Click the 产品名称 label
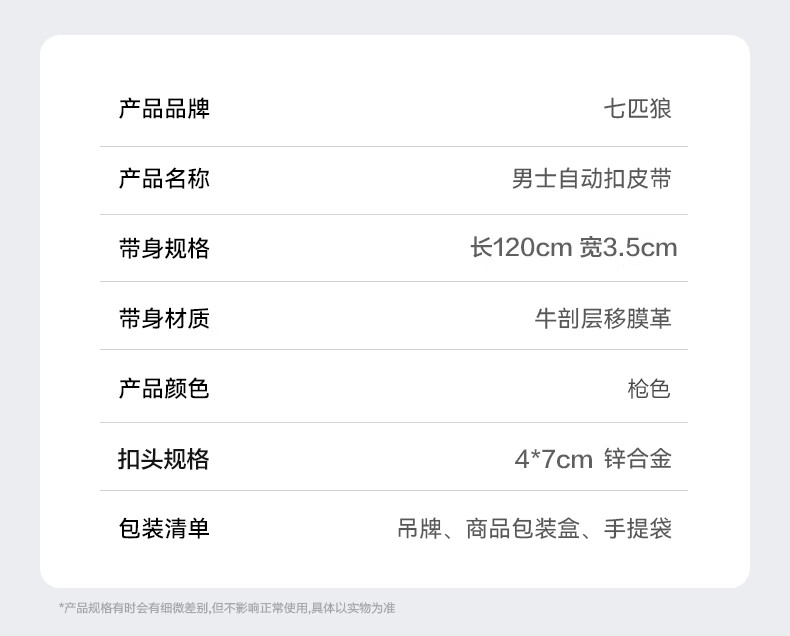Viewport: 790px width, 636px height. point(164,178)
